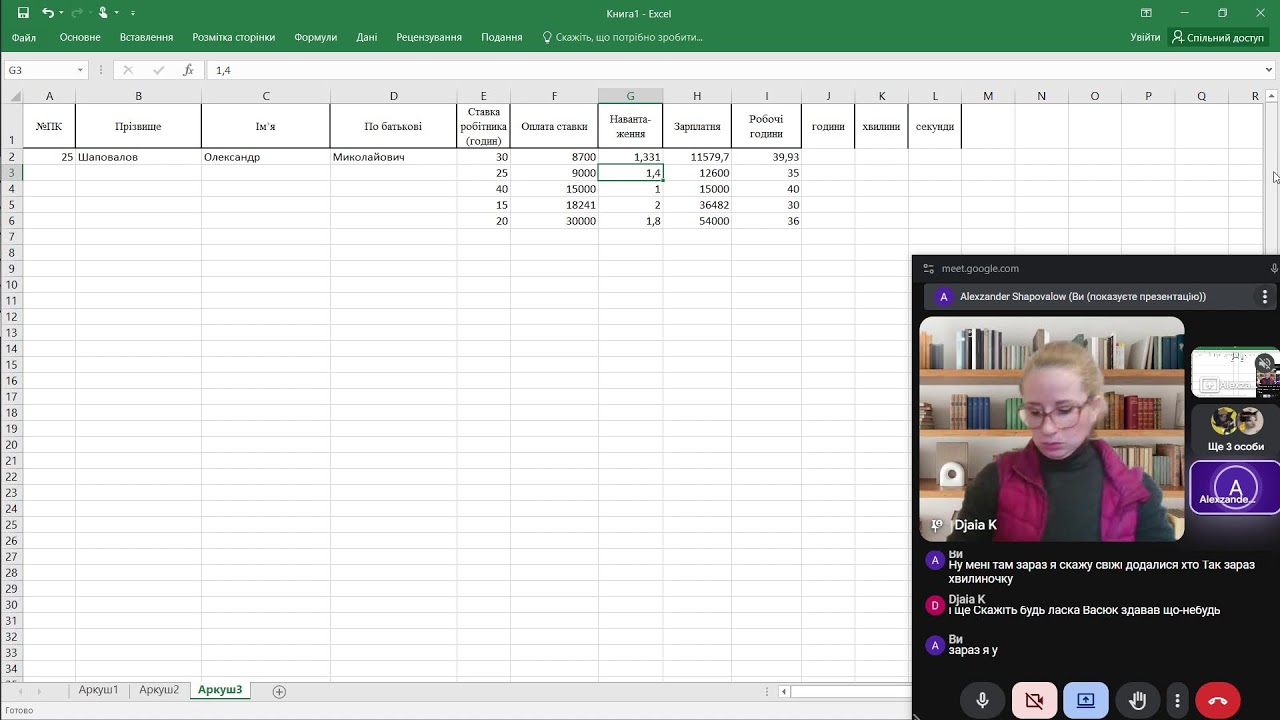Screen dimensions: 1280x720
Task: Click the vertical scrollbar up arrow
Action: (1271, 96)
